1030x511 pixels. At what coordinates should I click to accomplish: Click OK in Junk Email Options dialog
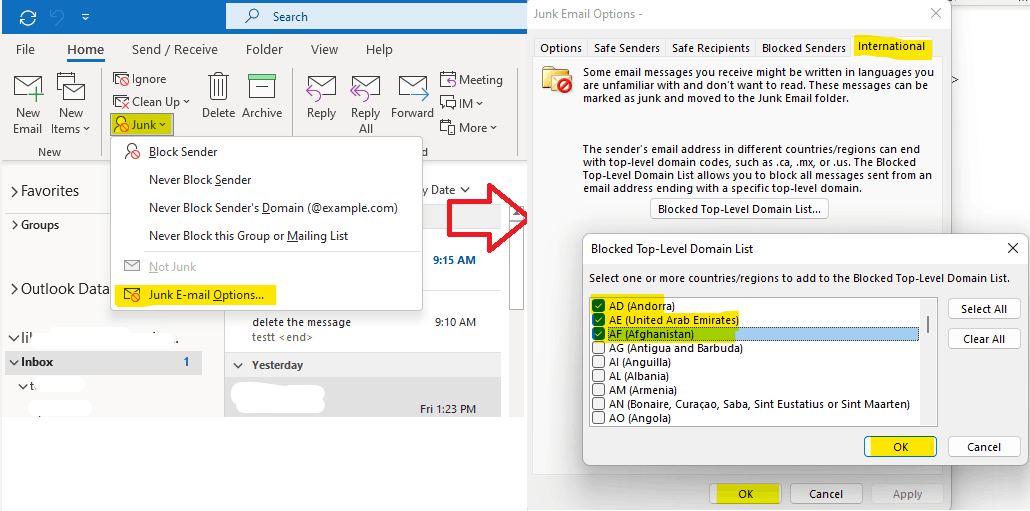[x=746, y=494]
